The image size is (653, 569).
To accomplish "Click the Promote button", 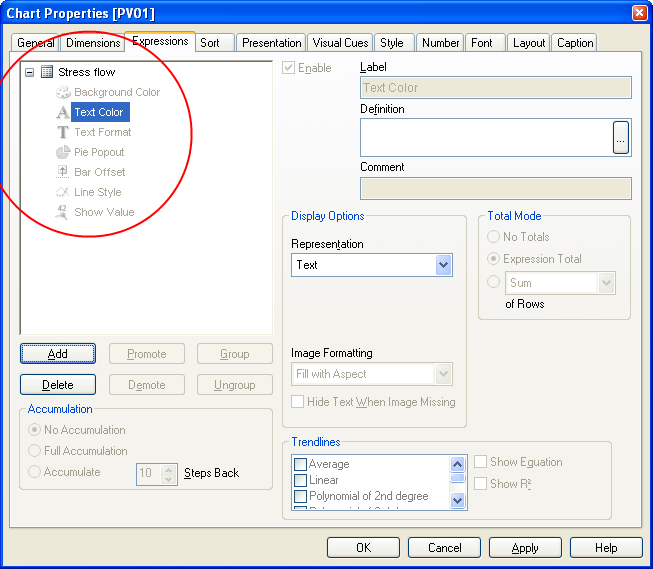I will click(x=147, y=354).
